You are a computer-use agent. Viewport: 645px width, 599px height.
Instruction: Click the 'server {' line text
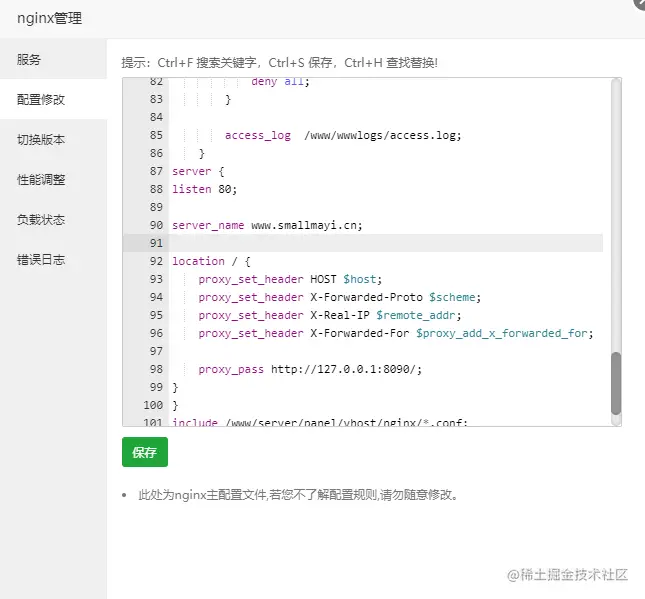coord(198,171)
